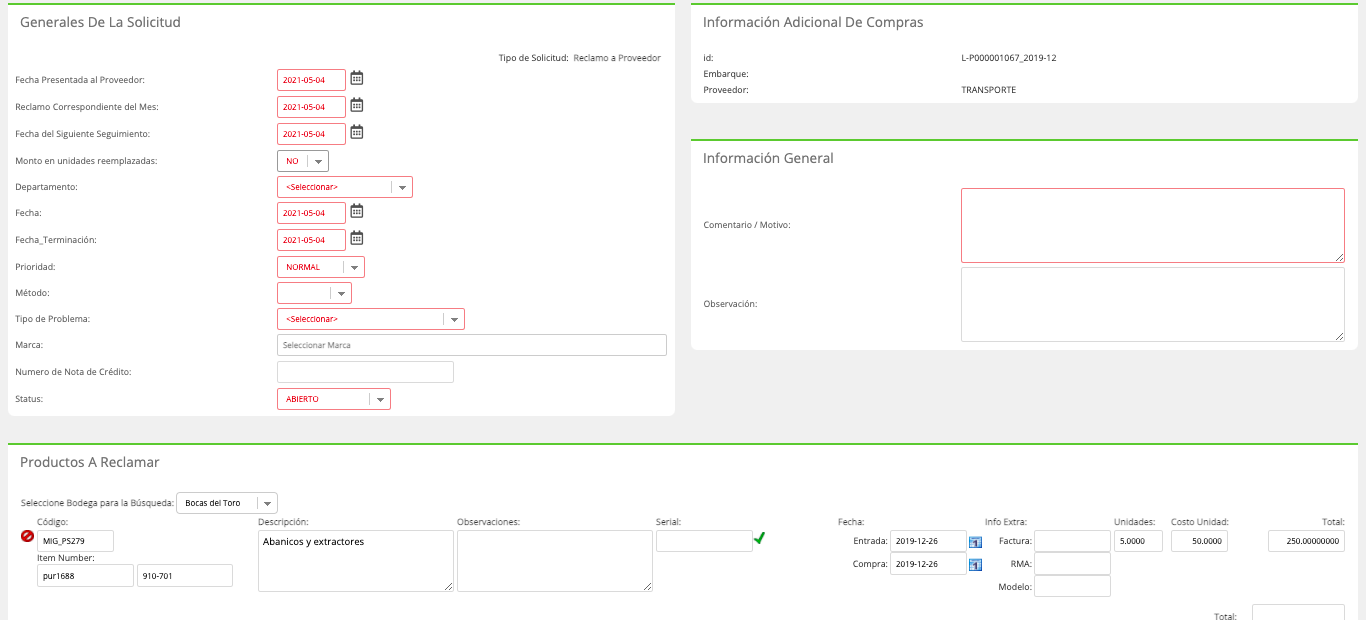This screenshot has height=620, width=1366.
Task: Select a warehouse in Bocas del Toro dropdown
Action: pos(227,503)
